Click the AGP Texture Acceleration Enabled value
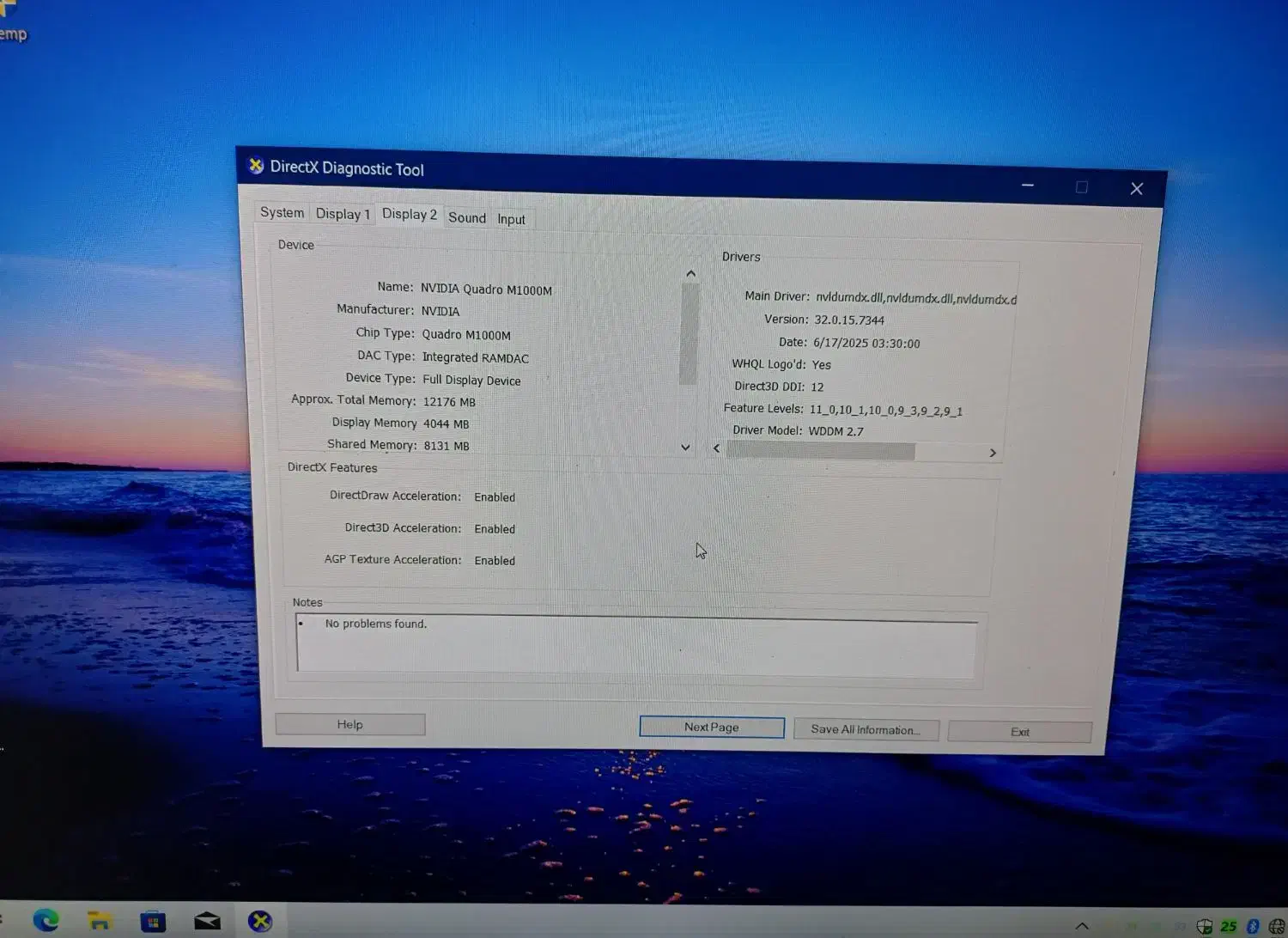Viewport: 1288px width, 938px height. click(x=495, y=561)
